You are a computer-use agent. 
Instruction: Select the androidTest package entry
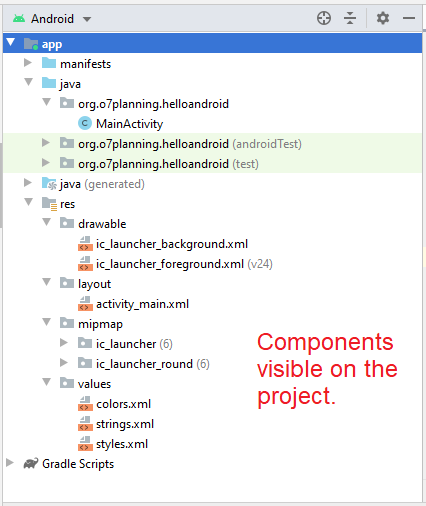coord(190,144)
